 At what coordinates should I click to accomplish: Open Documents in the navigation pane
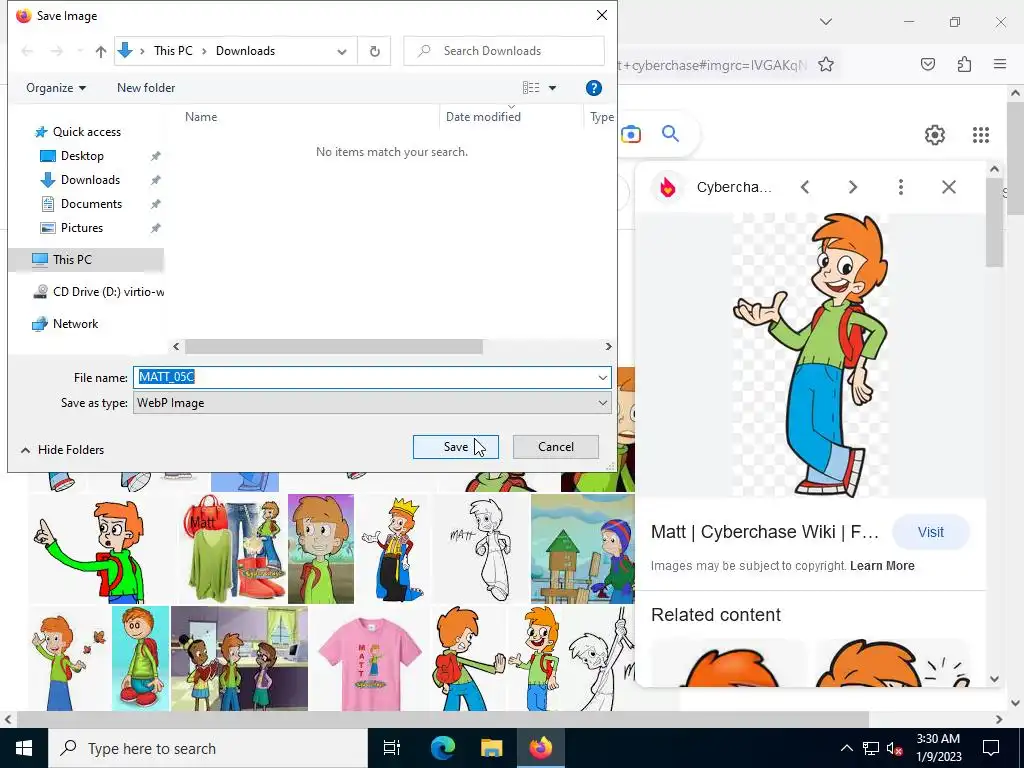pyautogui.click(x=91, y=204)
